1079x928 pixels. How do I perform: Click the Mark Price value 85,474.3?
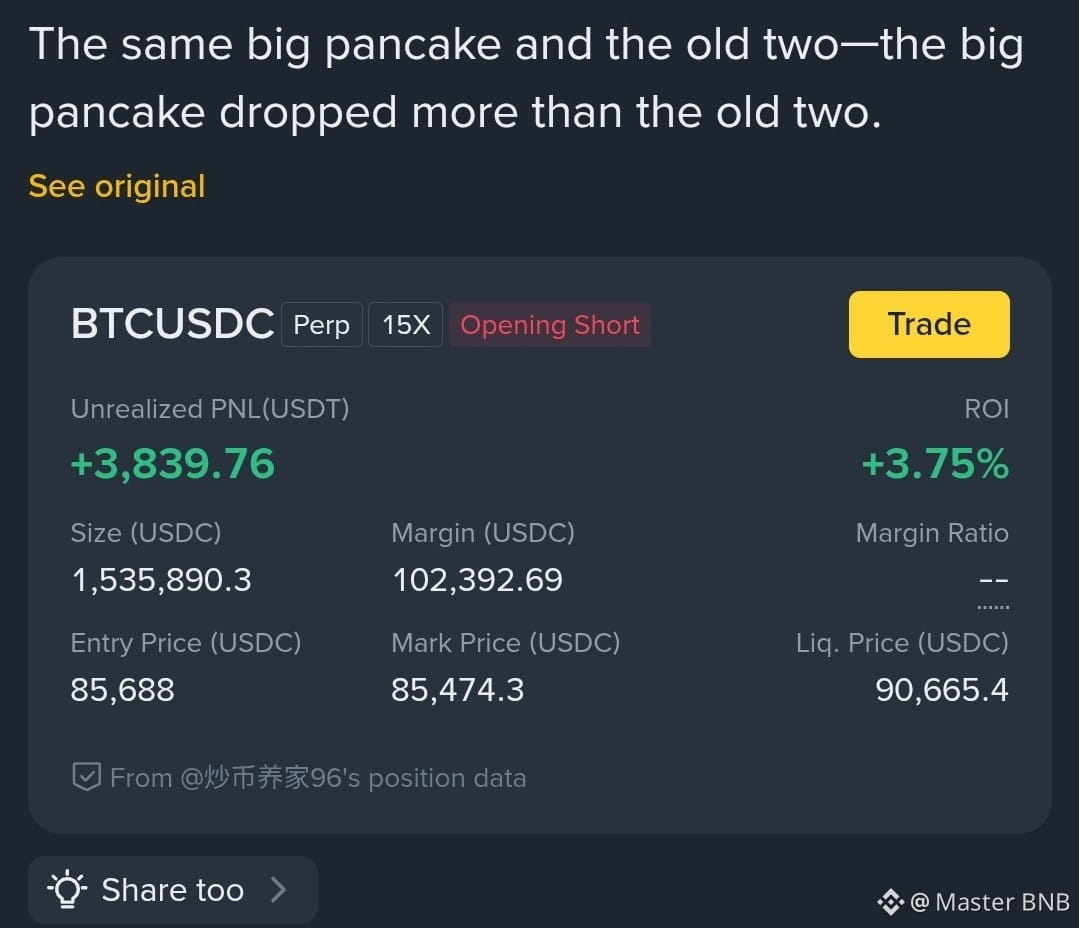coord(458,689)
